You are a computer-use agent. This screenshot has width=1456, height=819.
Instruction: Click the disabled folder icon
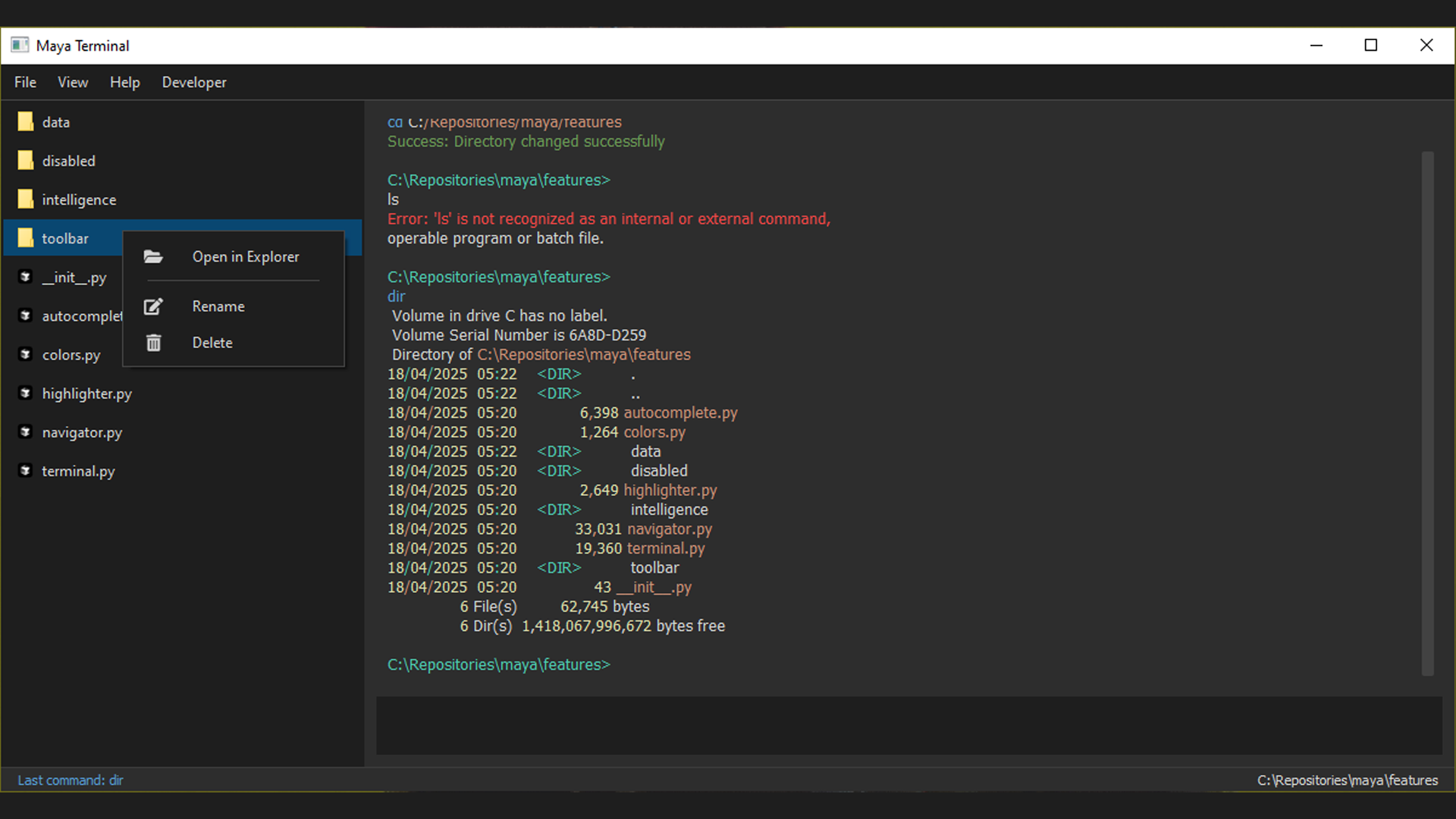(x=26, y=160)
